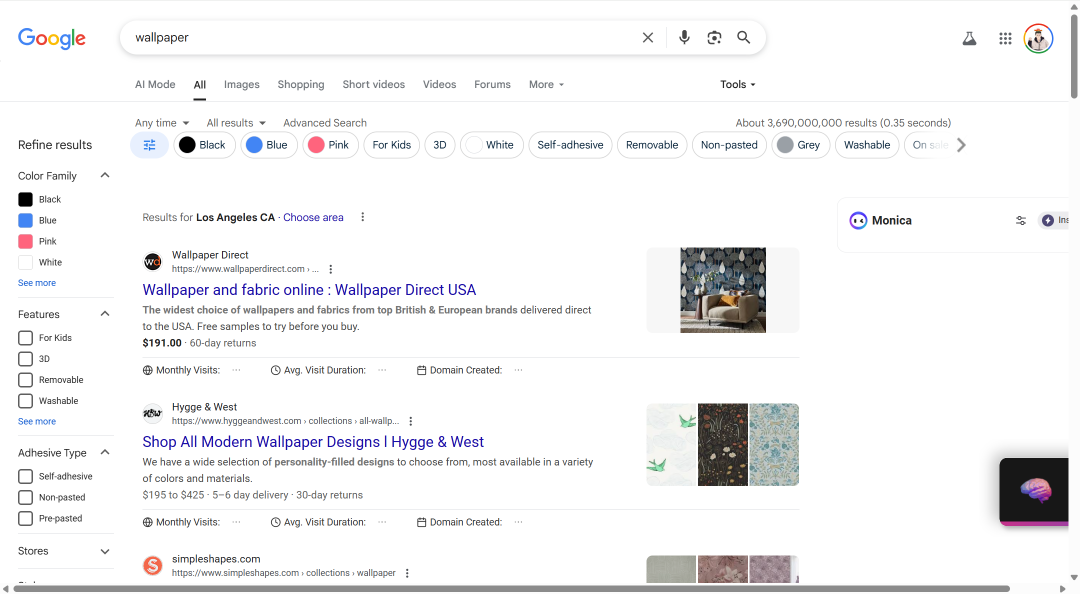Image resolution: width=1080 pixels, height=594 pixels.
Task: Click the Choose area link
Action: [x=313, y=217]
